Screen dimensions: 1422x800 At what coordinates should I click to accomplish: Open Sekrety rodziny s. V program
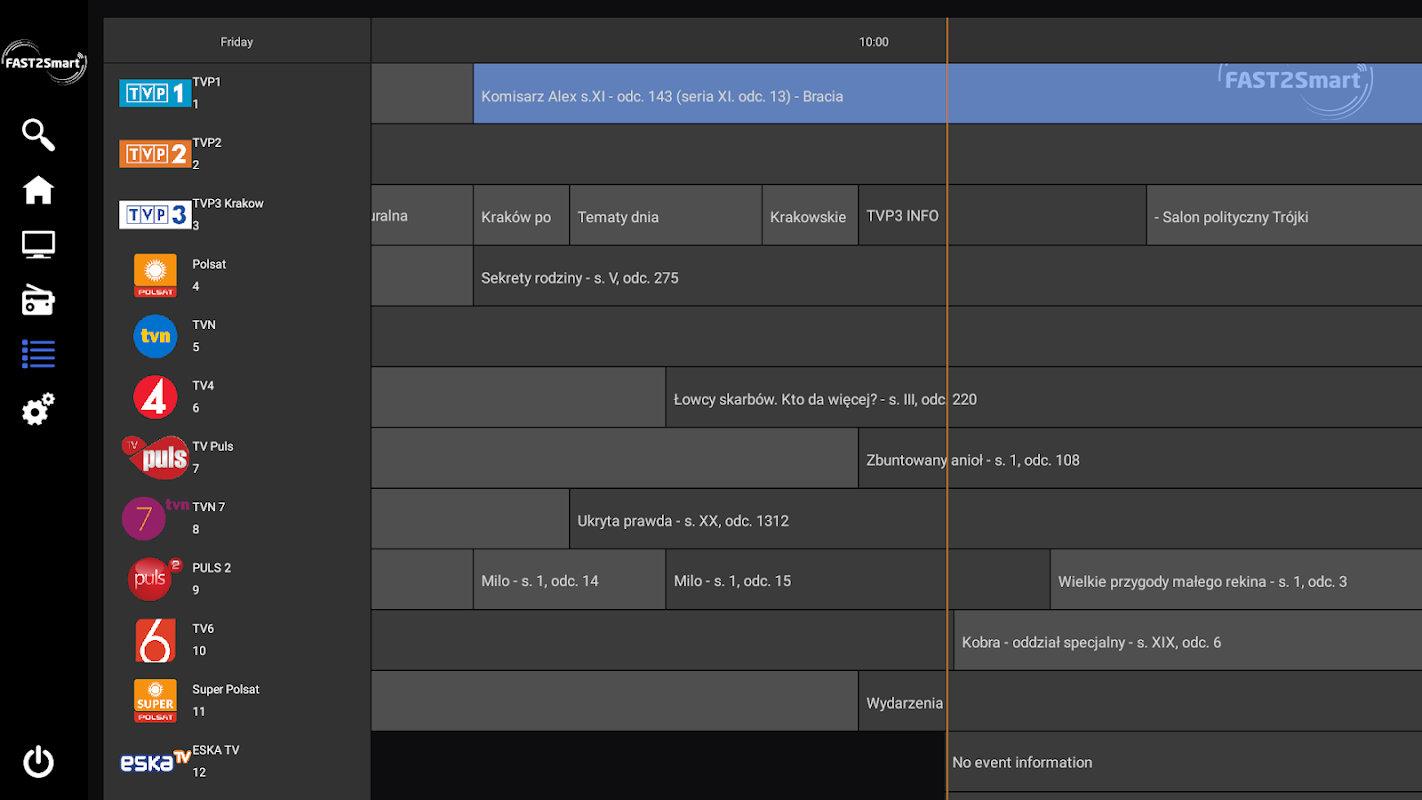[x=947, y=276]
